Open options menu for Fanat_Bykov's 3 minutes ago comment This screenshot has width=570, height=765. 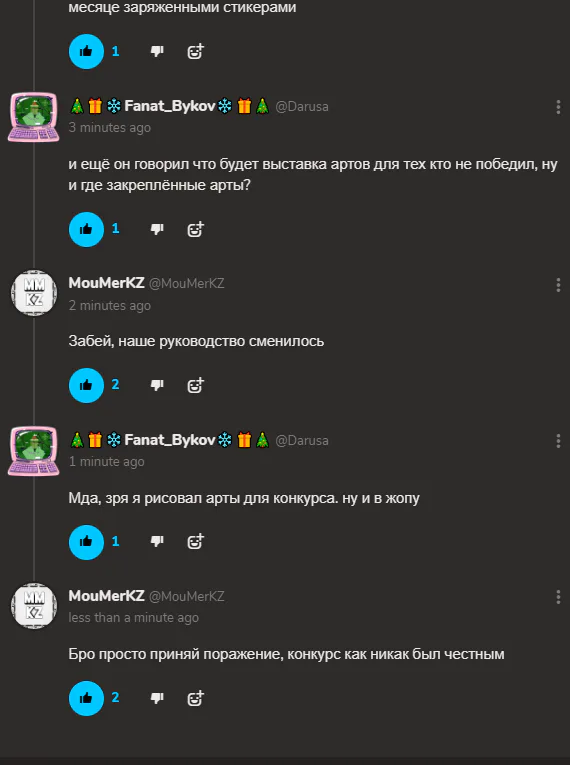(558, 107)
